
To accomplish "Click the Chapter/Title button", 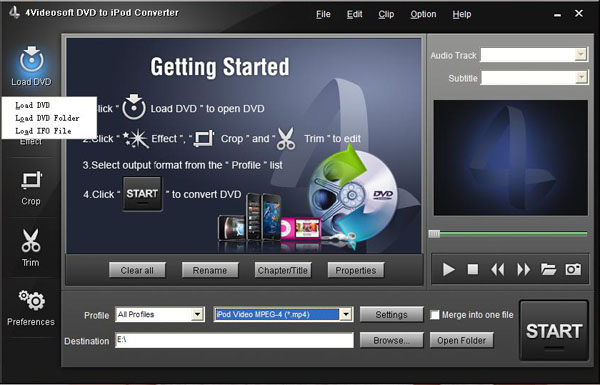I will [283, 271].
